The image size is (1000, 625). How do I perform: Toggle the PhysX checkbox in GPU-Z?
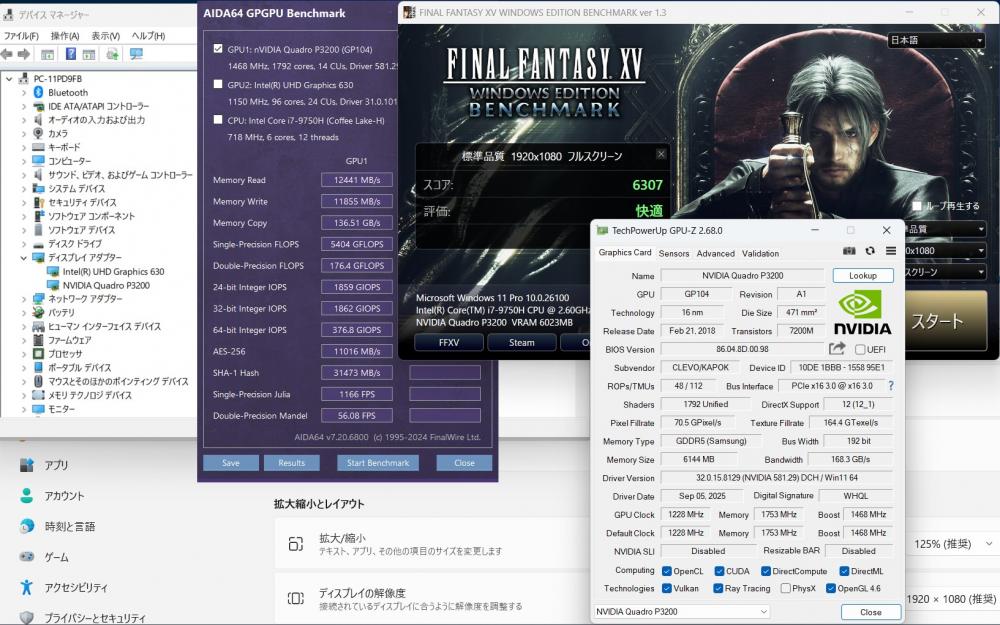pos(786,589)
